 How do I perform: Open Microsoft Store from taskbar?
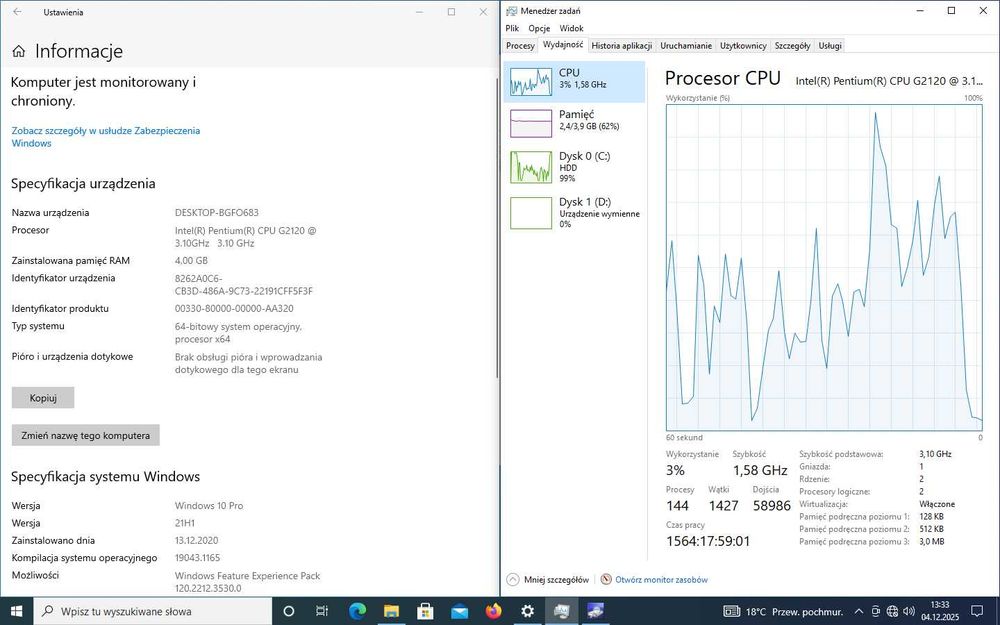[425, 611]
